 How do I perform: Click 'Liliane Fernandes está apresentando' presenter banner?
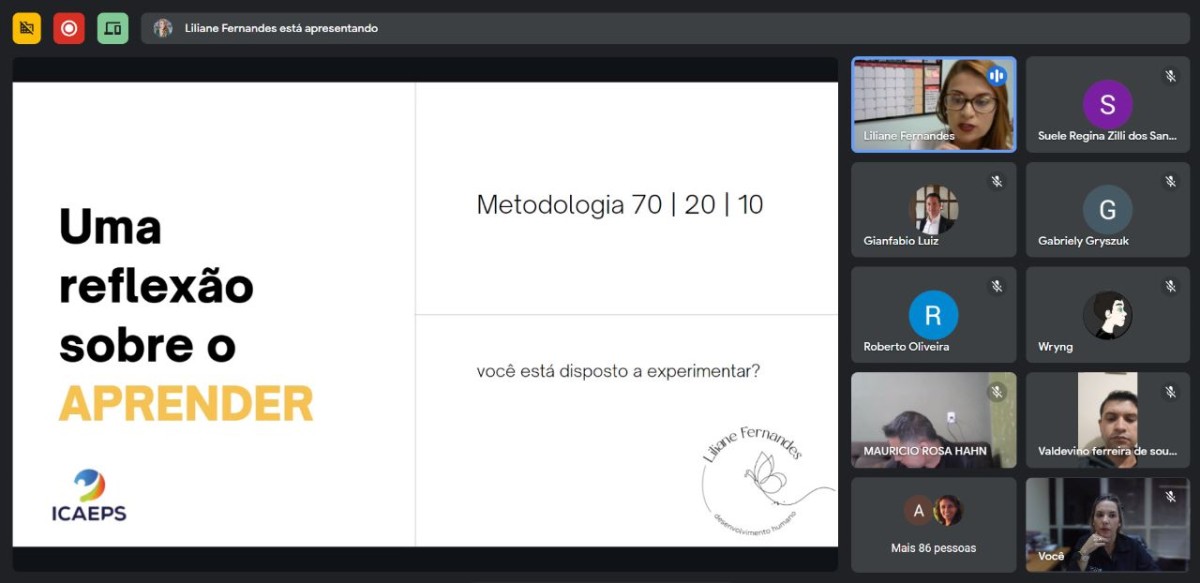(281, 28)
